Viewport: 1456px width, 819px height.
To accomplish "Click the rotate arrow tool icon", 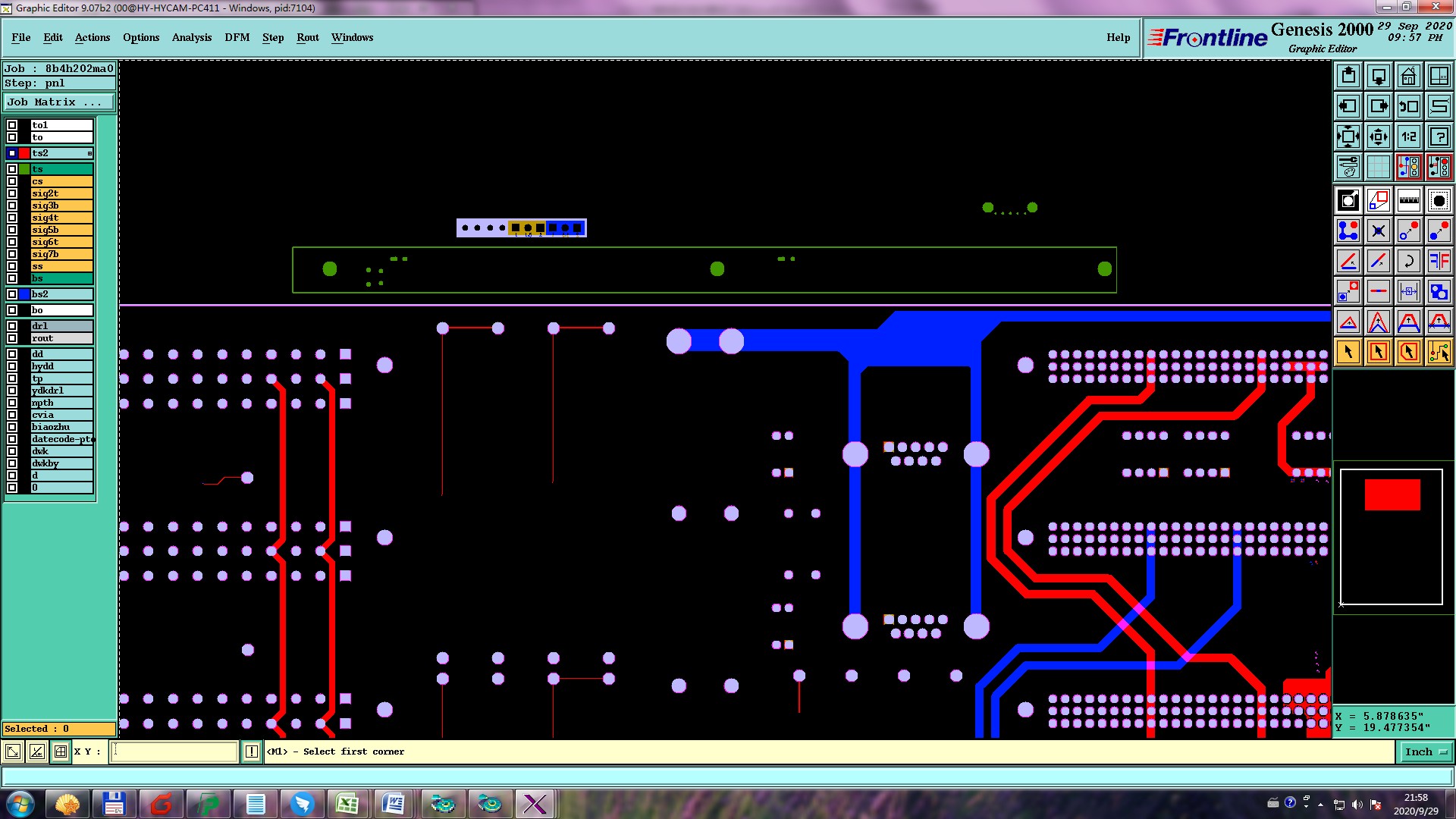I will point(1408,261).
